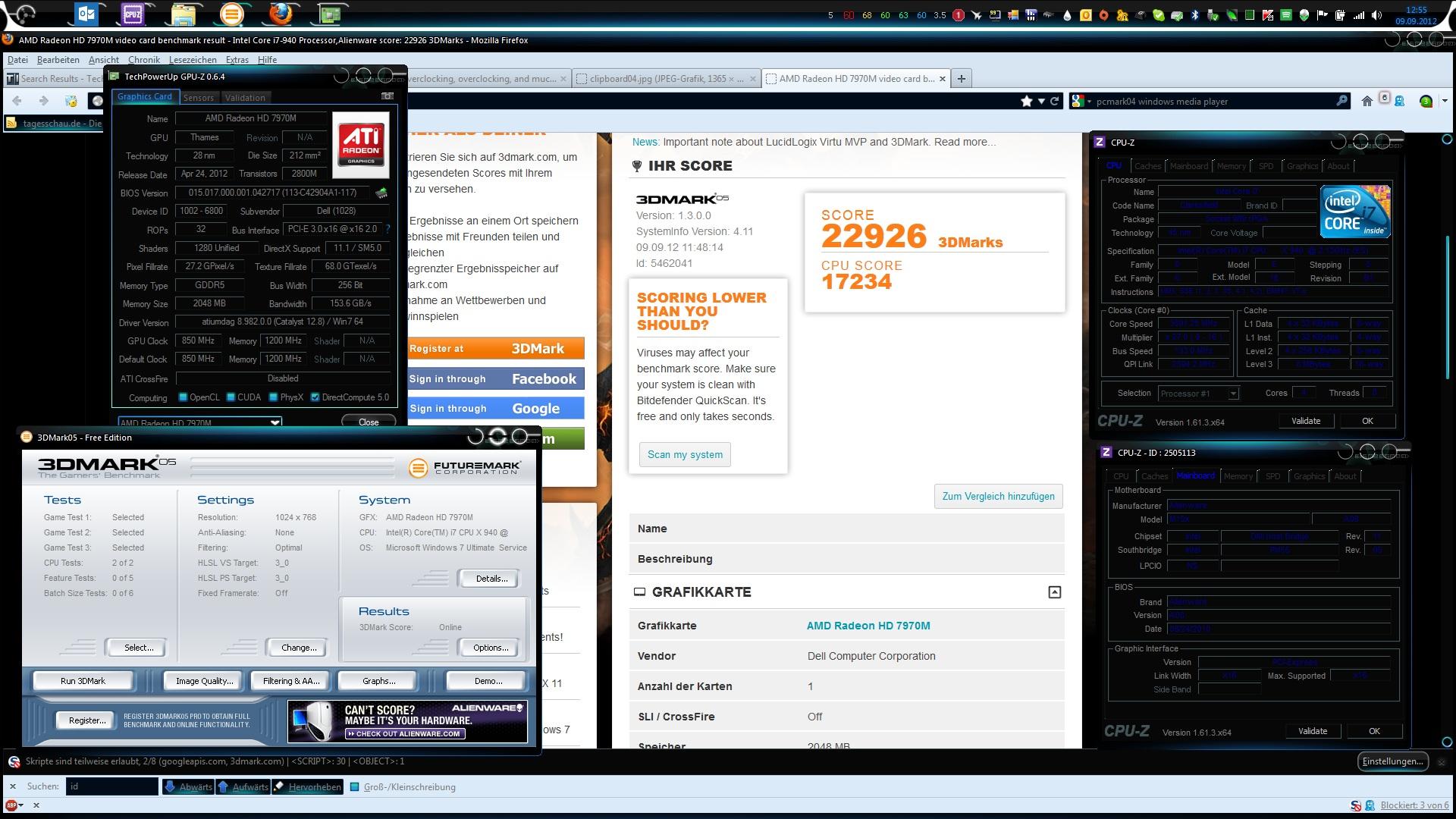Toggle the DirectCompute 5.0 checkbox

pyautogui.click(x=315, y=397)
